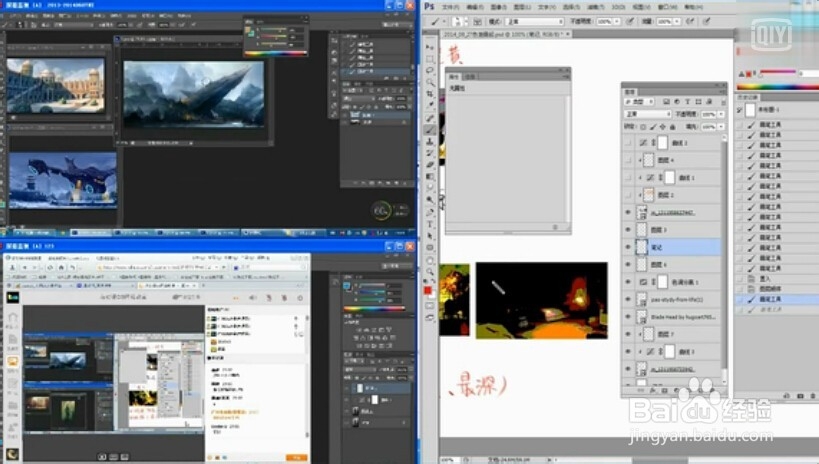Image resolution: width=819 pixels, height=464 pixels.
Task: Hide the selected 笔记 layer
Action: (628, 247)
